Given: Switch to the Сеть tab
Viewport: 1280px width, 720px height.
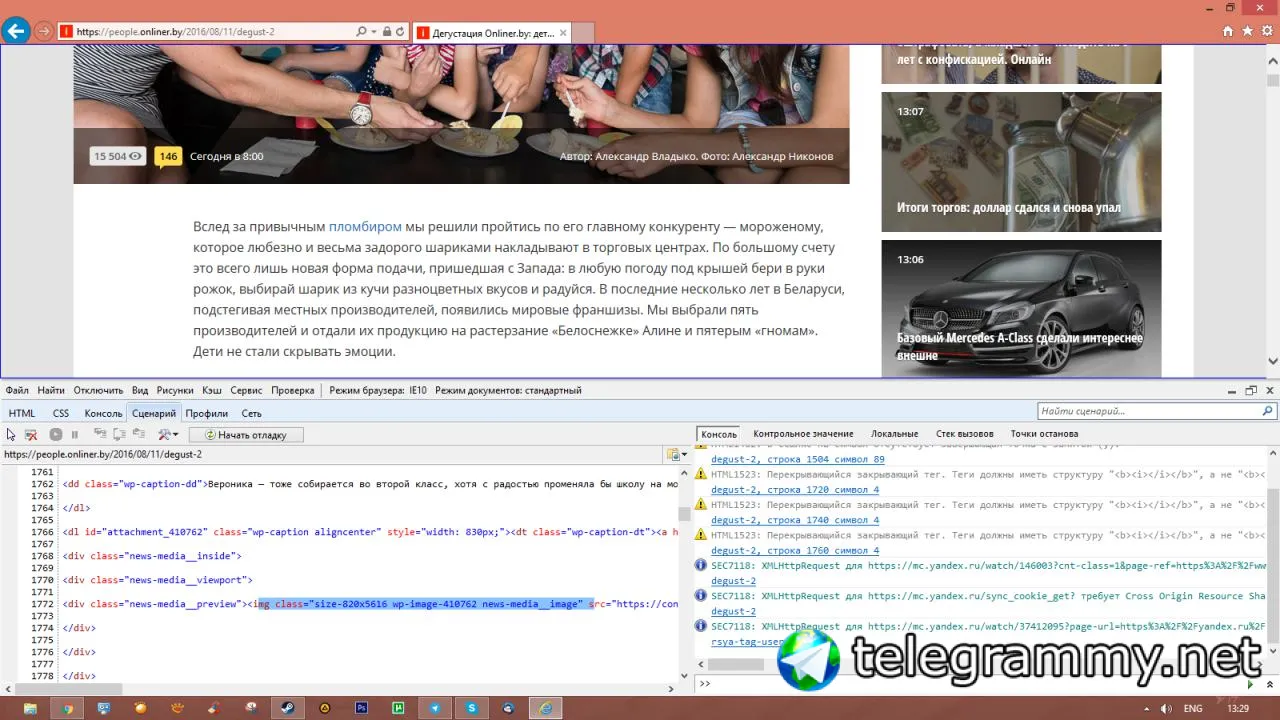Looking at the screenshot, I should click(x=251, y=413).
